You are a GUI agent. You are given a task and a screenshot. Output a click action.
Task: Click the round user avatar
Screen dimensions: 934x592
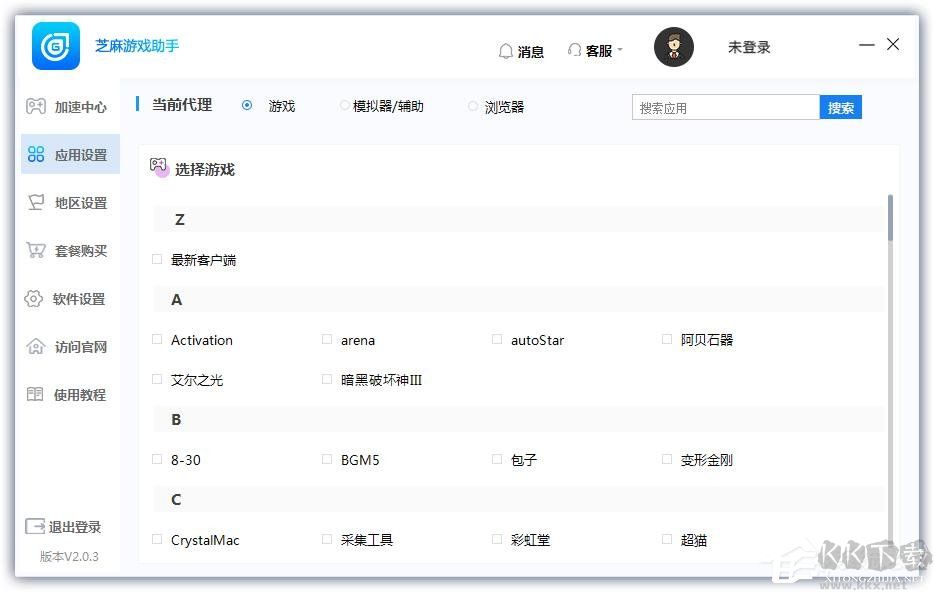click(673, 47)
